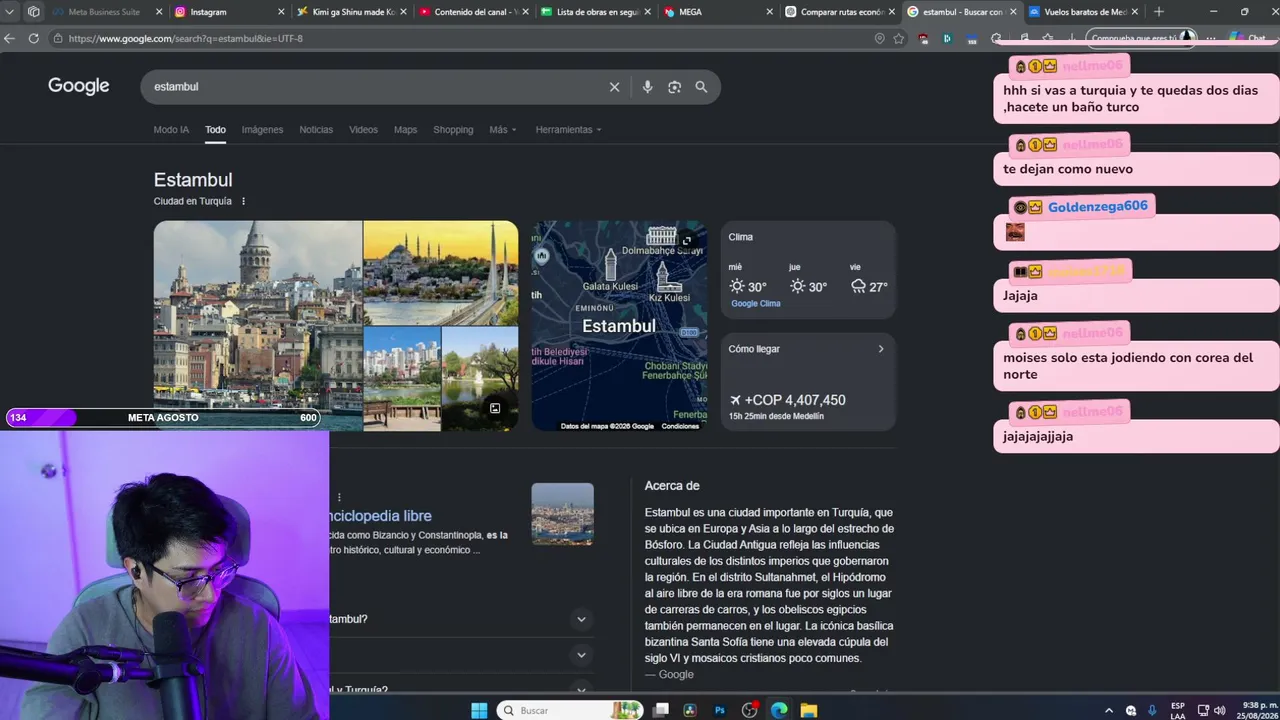Show hidden system tray icons
1280x720 pixels.
[1108, 710]
